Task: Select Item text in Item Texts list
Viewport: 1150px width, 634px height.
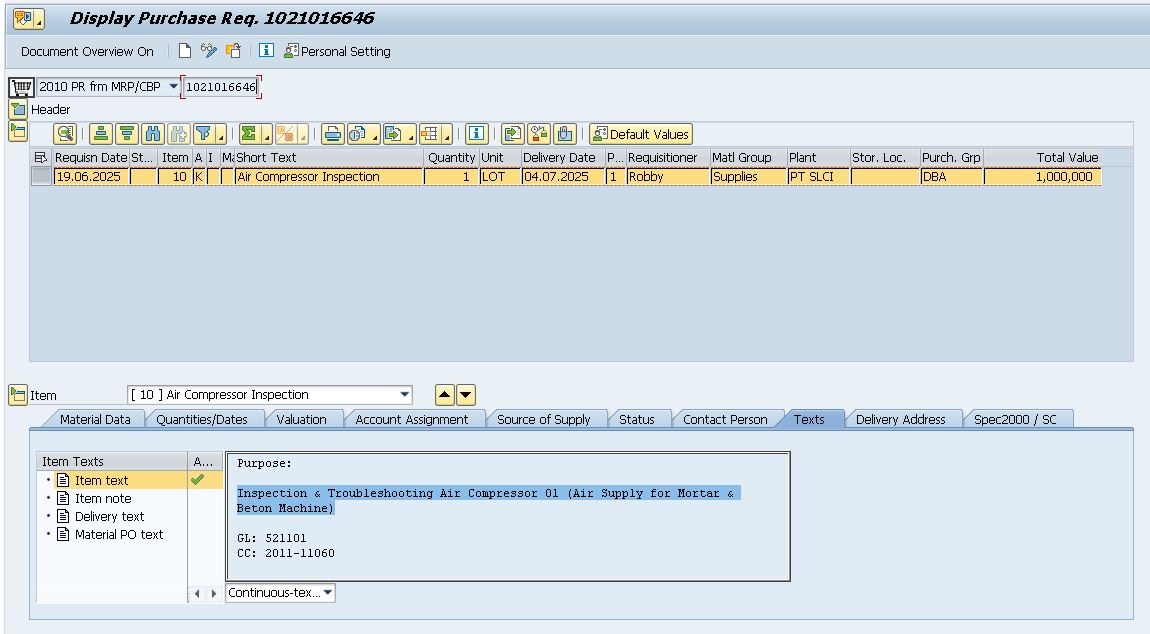Action: pos(101,480)
